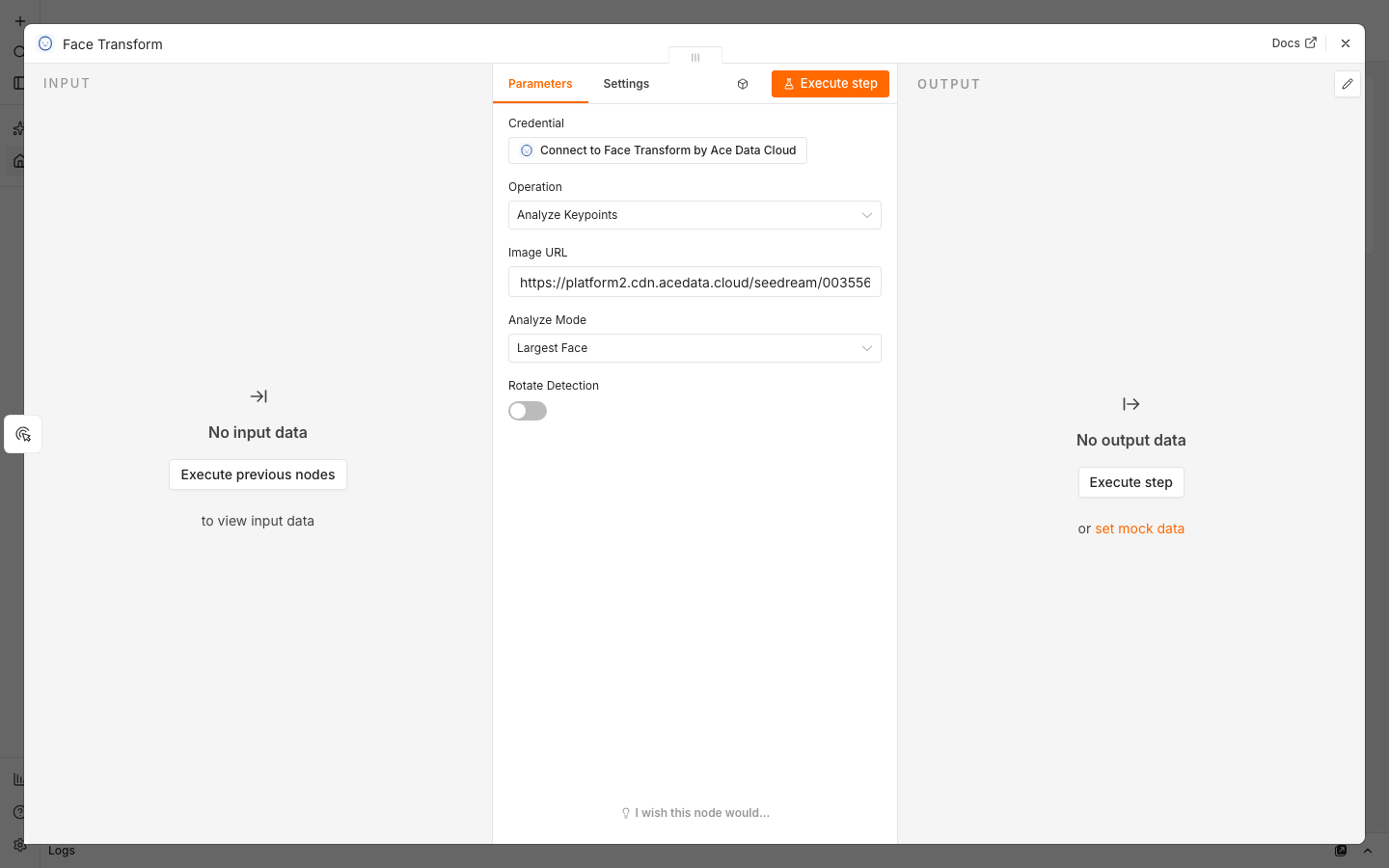Click Execute previous nodes button
1389x868 pixels.
point(258,475)
